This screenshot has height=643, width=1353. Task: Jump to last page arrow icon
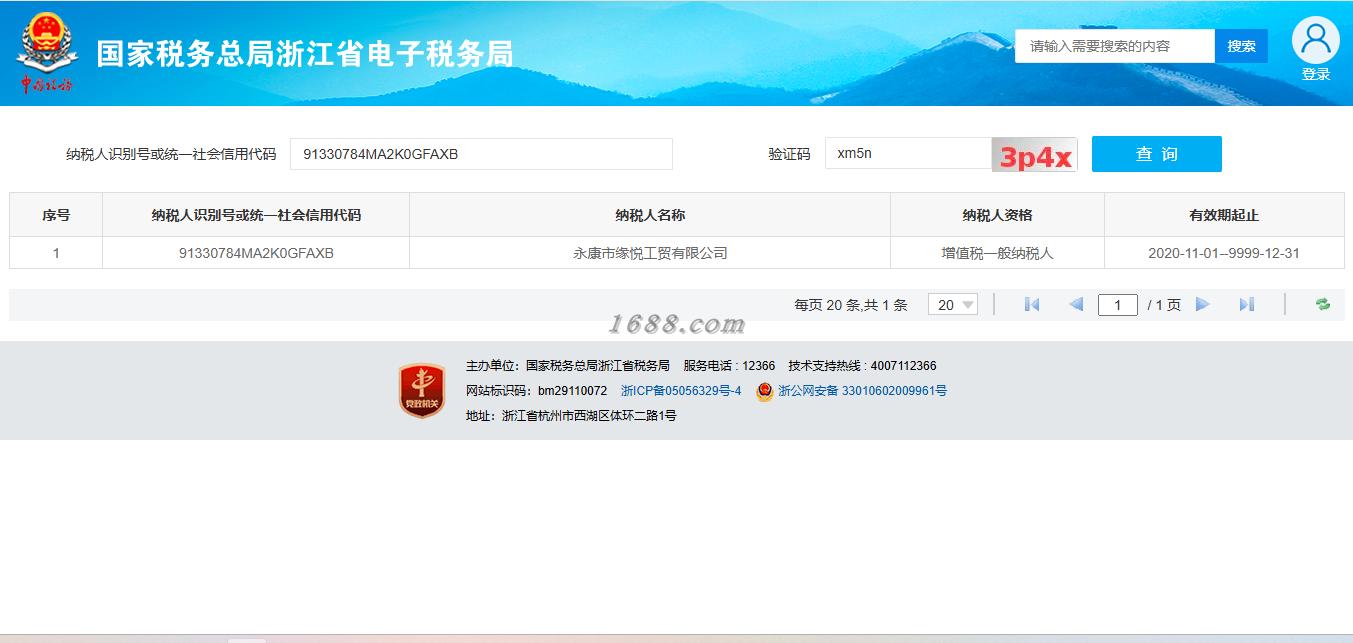[x=1246, y=305]
